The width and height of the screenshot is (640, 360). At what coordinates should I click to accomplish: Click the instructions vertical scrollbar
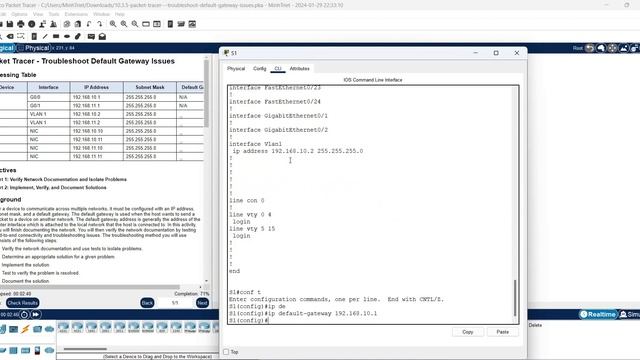tap(207, 94)
